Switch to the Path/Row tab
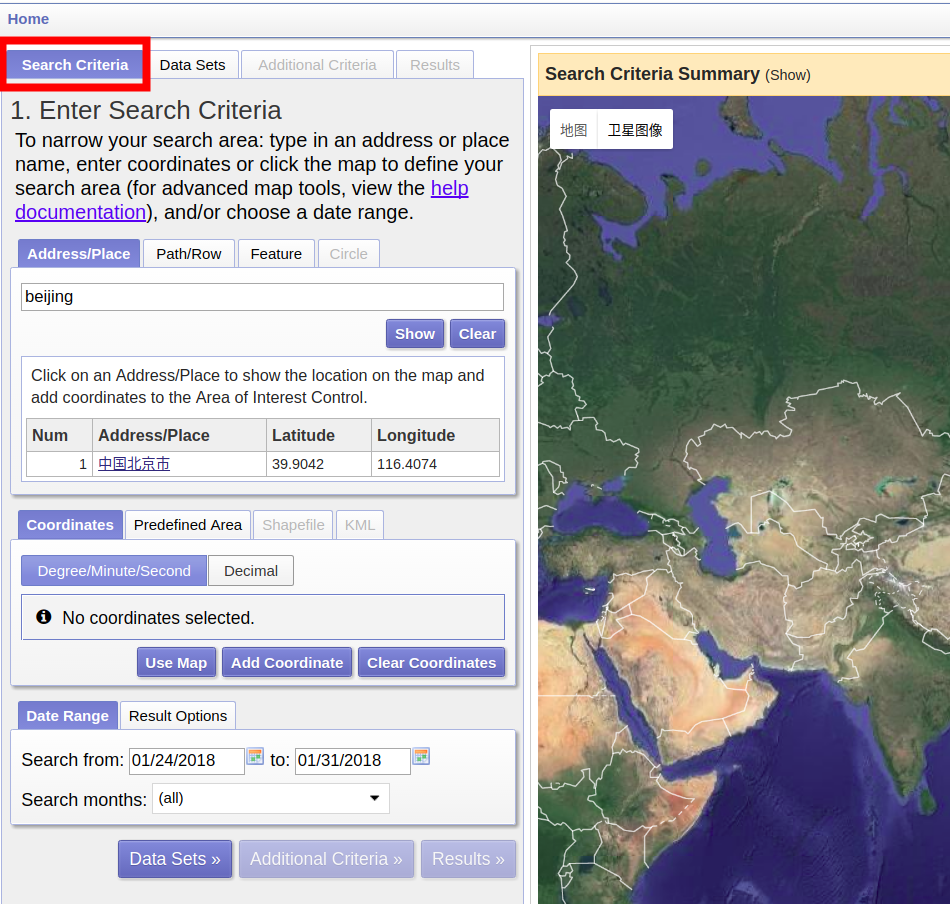This screenshot has width=950, height=904. 188,254
